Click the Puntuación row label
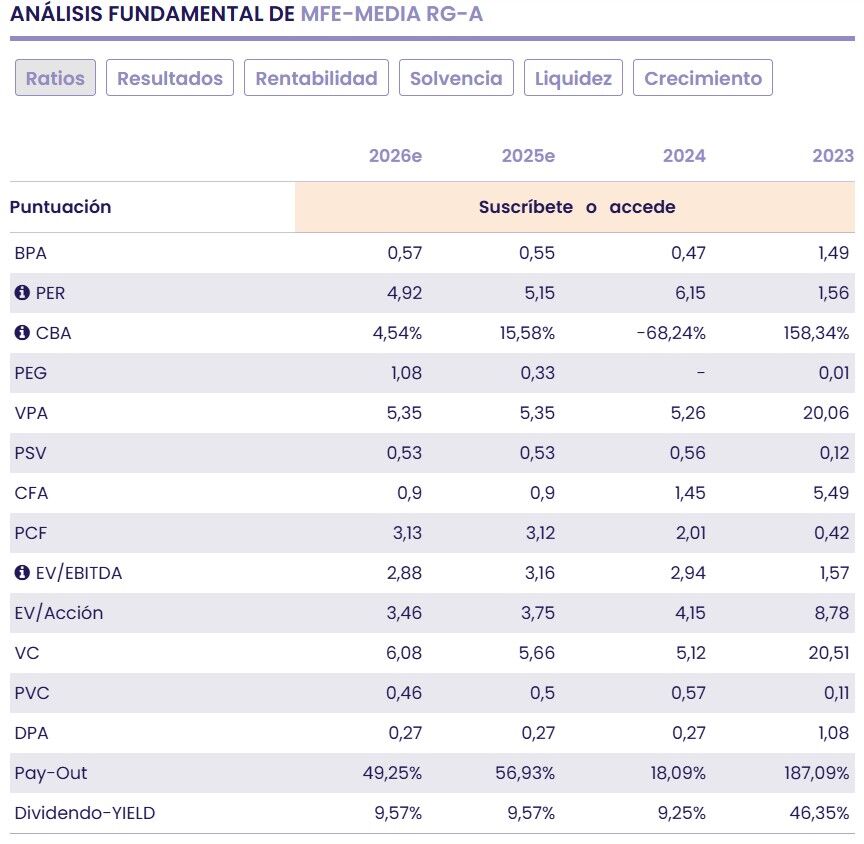This screenshot has height=844, width=864. pos(60,207)
